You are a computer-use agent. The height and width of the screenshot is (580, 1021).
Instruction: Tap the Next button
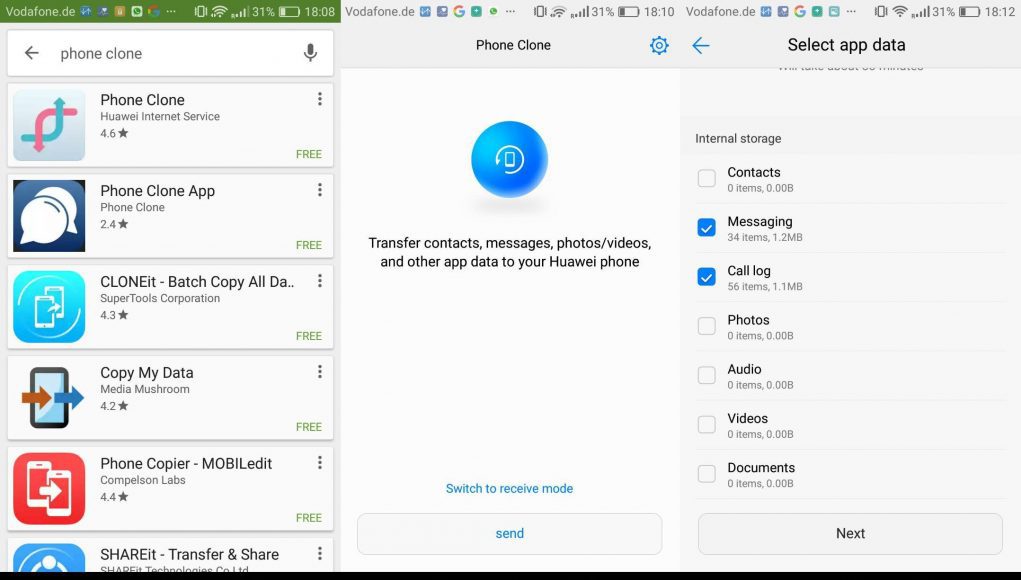[x=850, y=534]
